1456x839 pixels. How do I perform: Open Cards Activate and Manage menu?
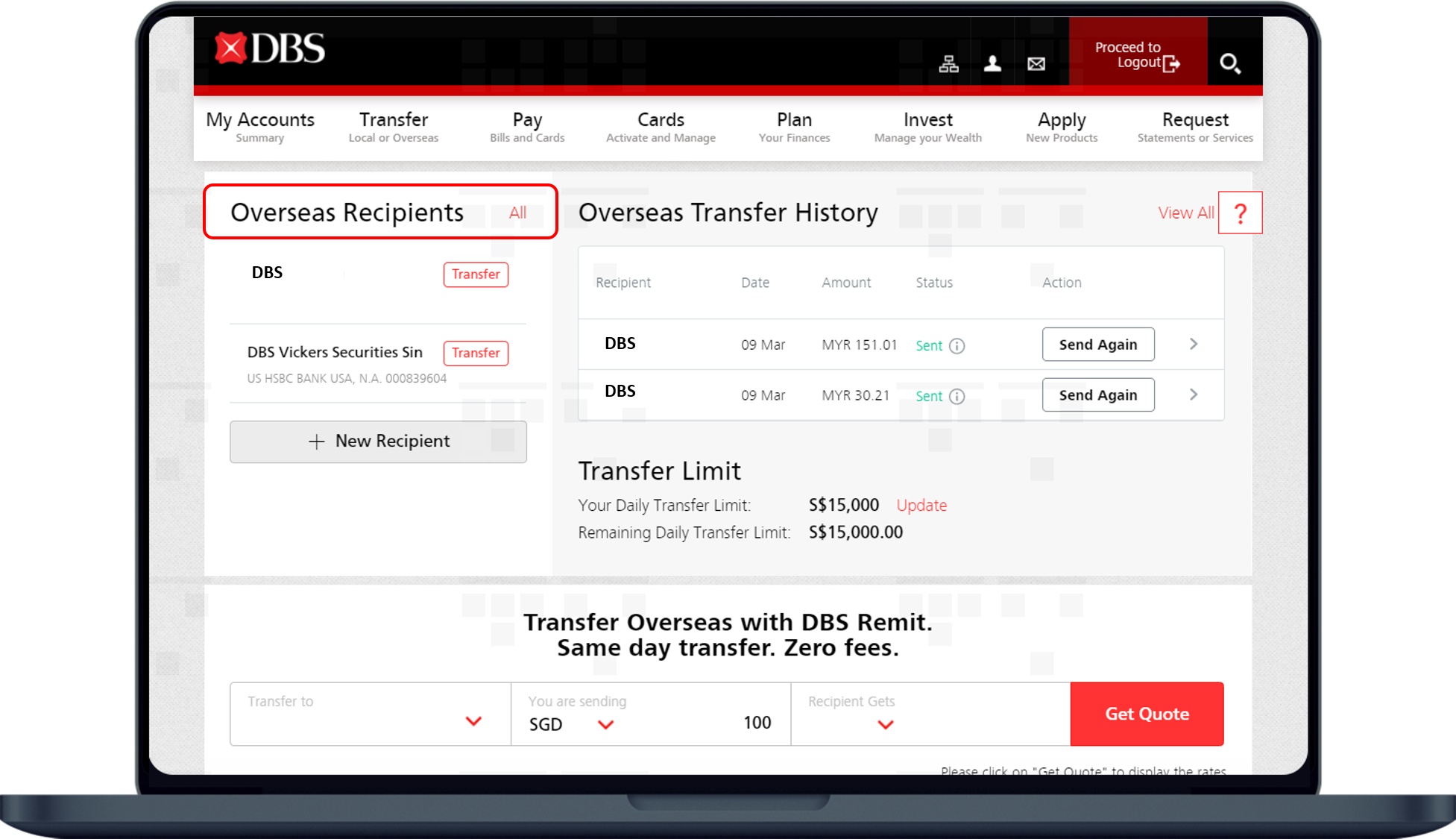pos(661,127)
